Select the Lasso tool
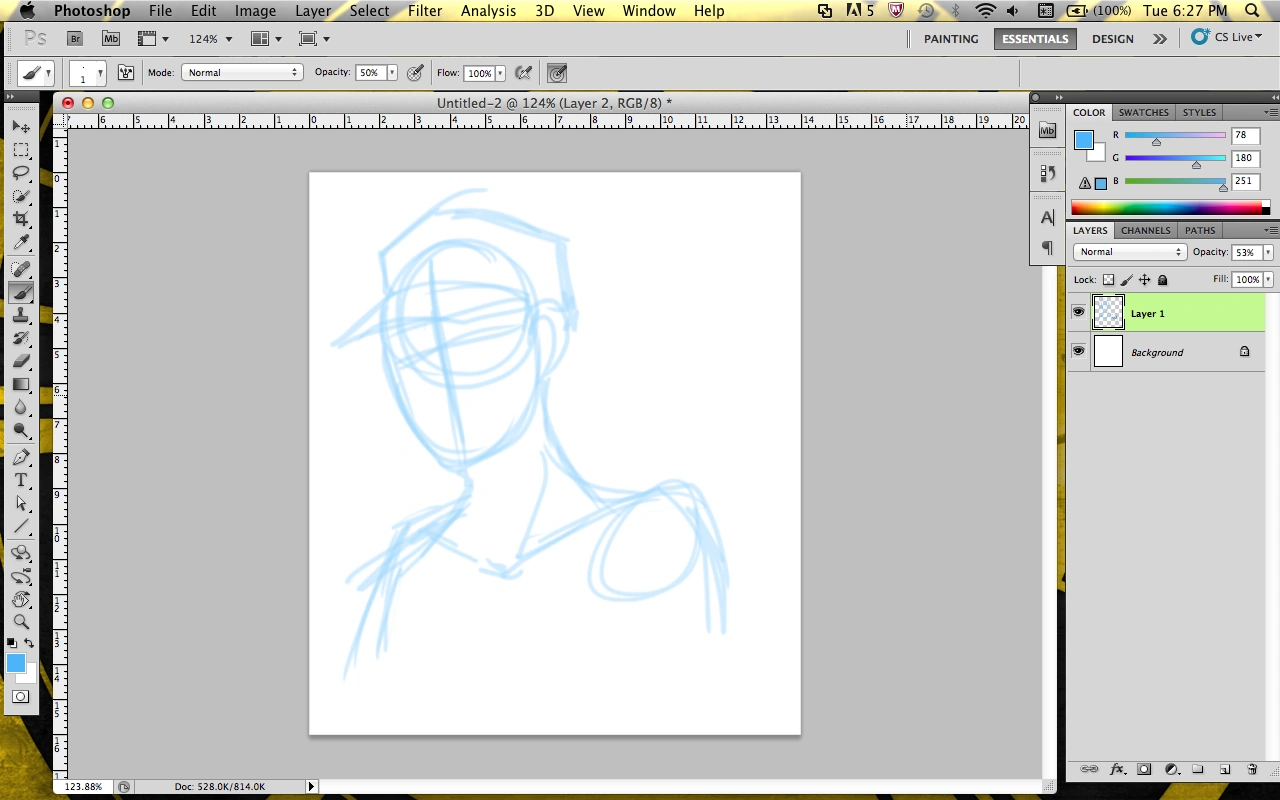 (x=21, y=173)
